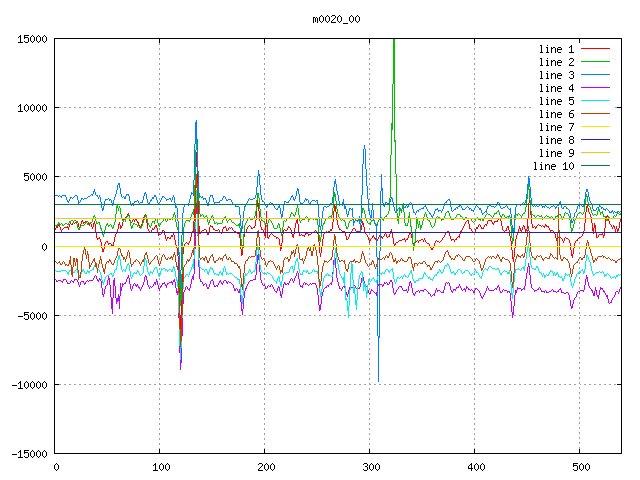
Task: Click the 100 x-axis tick label
Action: (x=160, y=467)
